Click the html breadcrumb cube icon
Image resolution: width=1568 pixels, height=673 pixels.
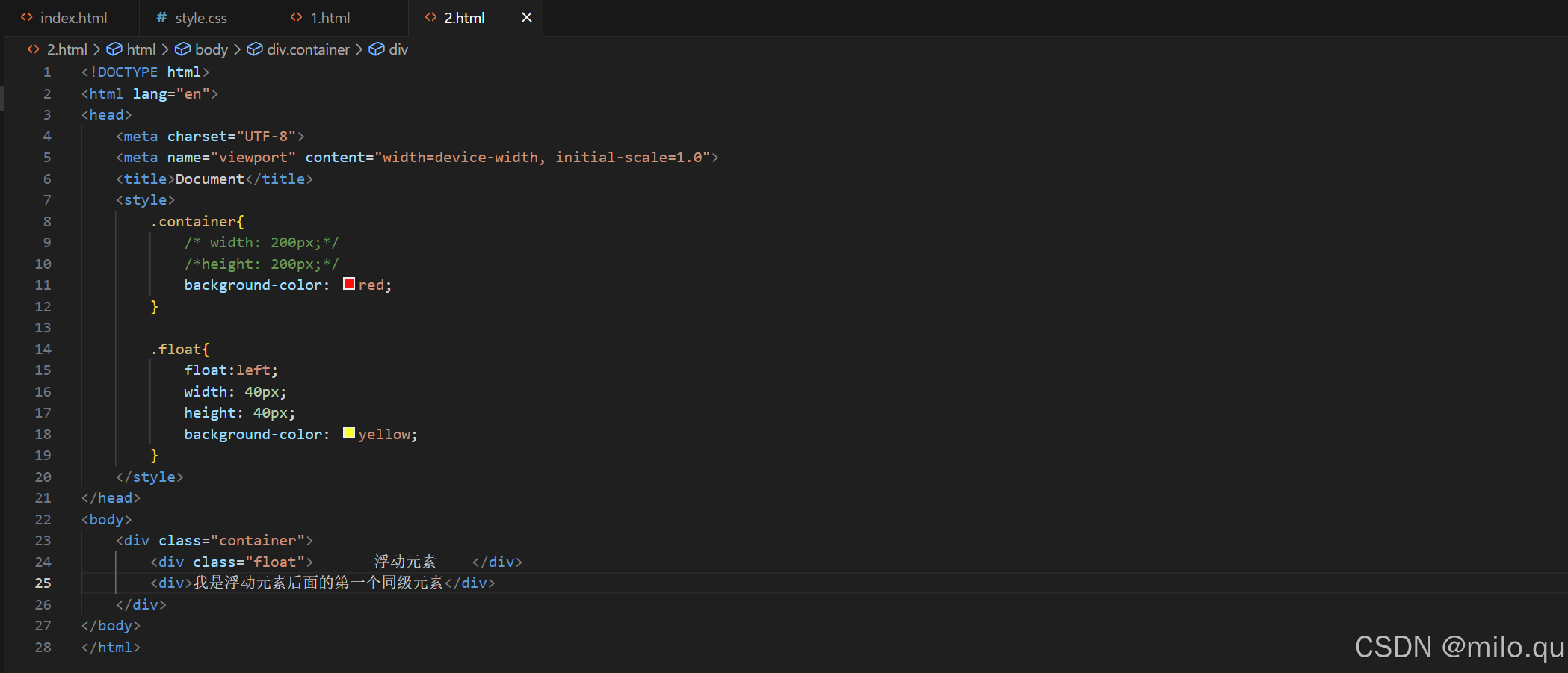point(114,49)
